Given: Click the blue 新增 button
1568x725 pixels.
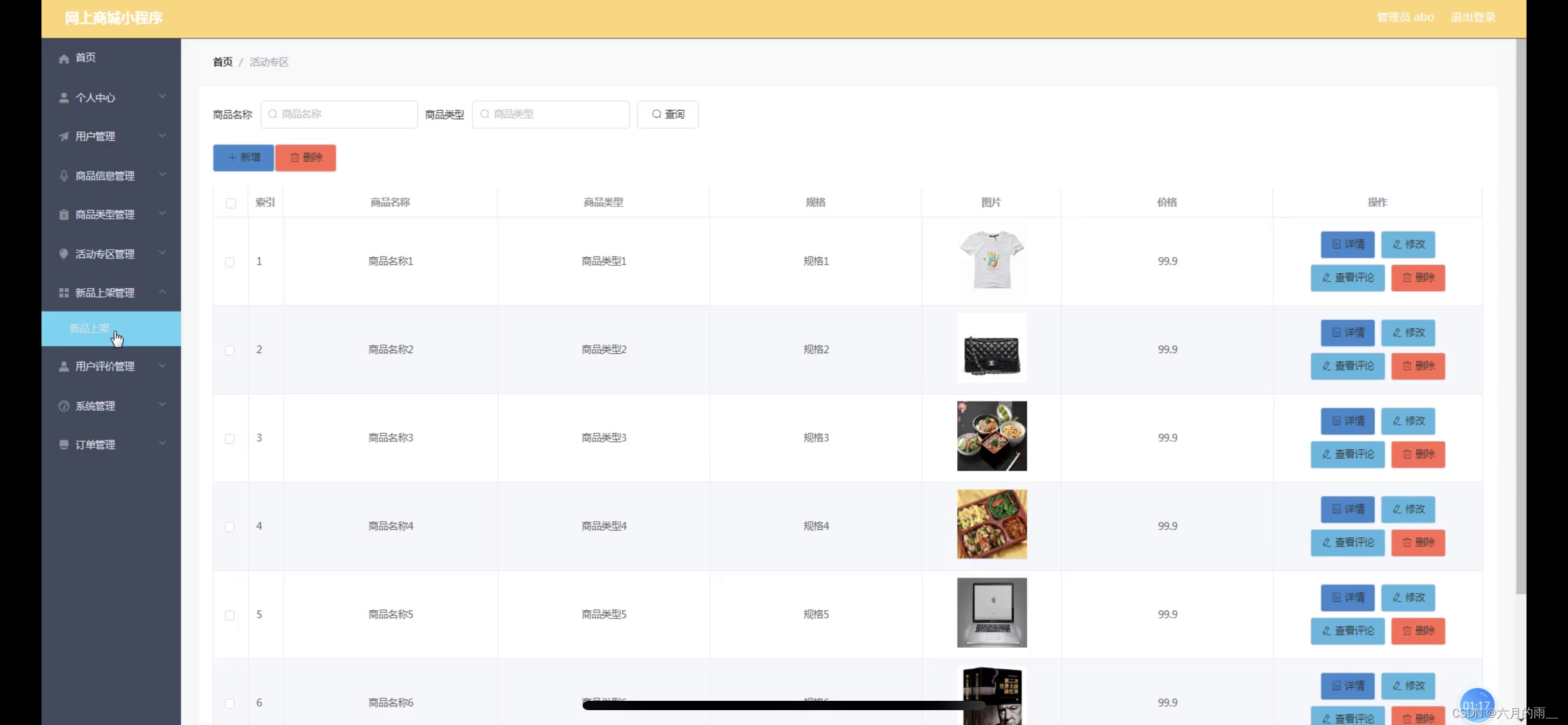Looking at the screenshot, I should pos(243,157).
